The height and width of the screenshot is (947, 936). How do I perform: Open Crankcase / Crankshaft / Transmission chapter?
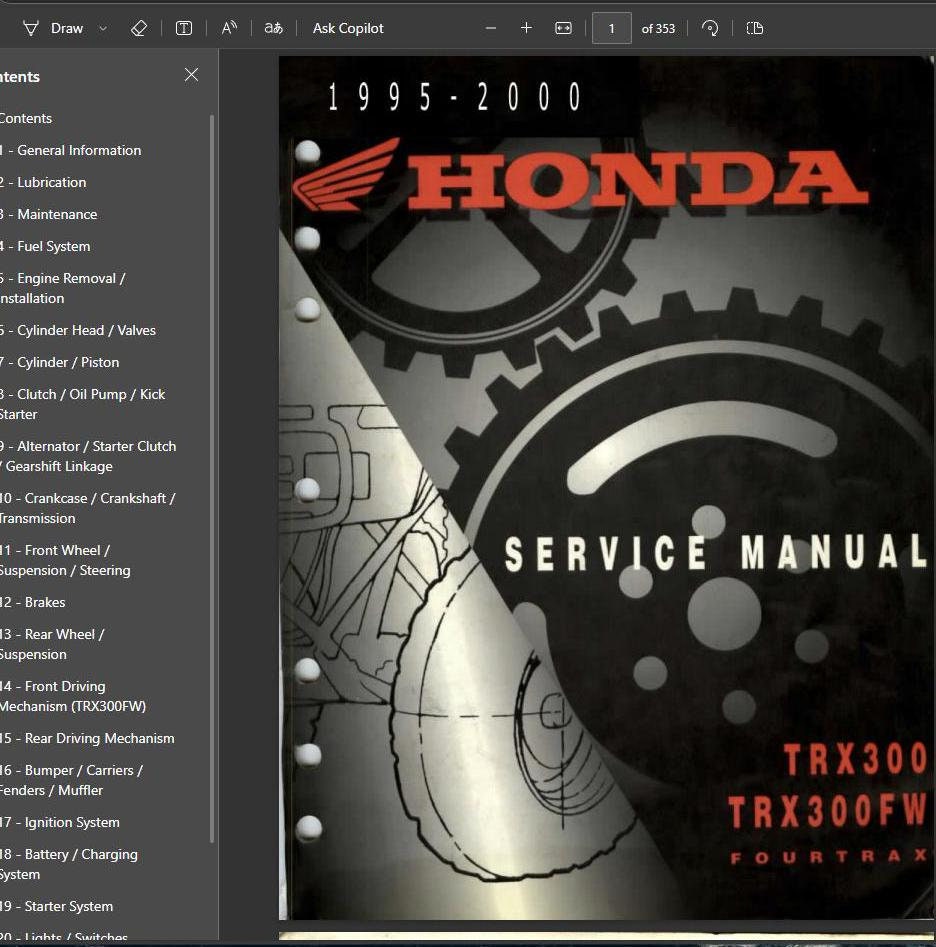click(x=88, y=508)
